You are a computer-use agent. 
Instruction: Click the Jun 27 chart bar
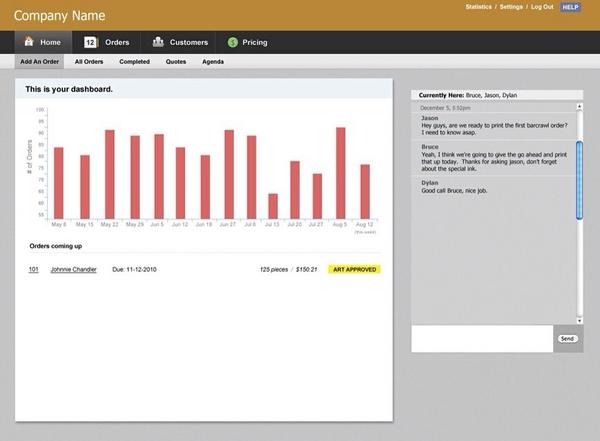(229, 175)
